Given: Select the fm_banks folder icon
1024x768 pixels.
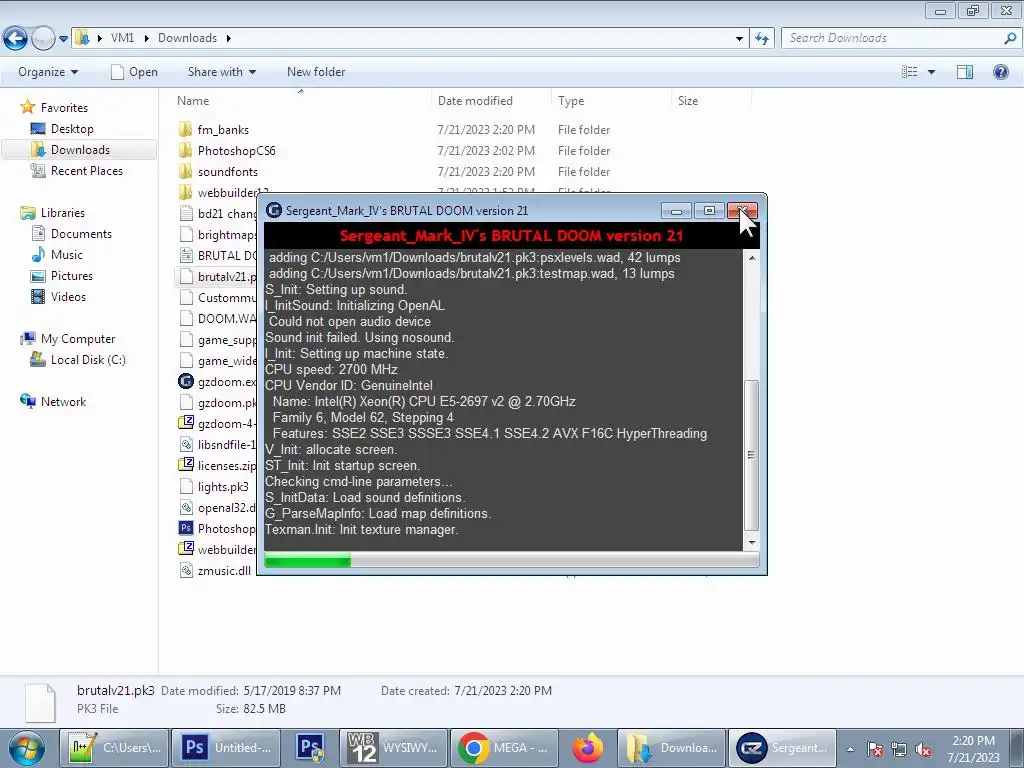Looking at the screenshot, I should 185,129.
